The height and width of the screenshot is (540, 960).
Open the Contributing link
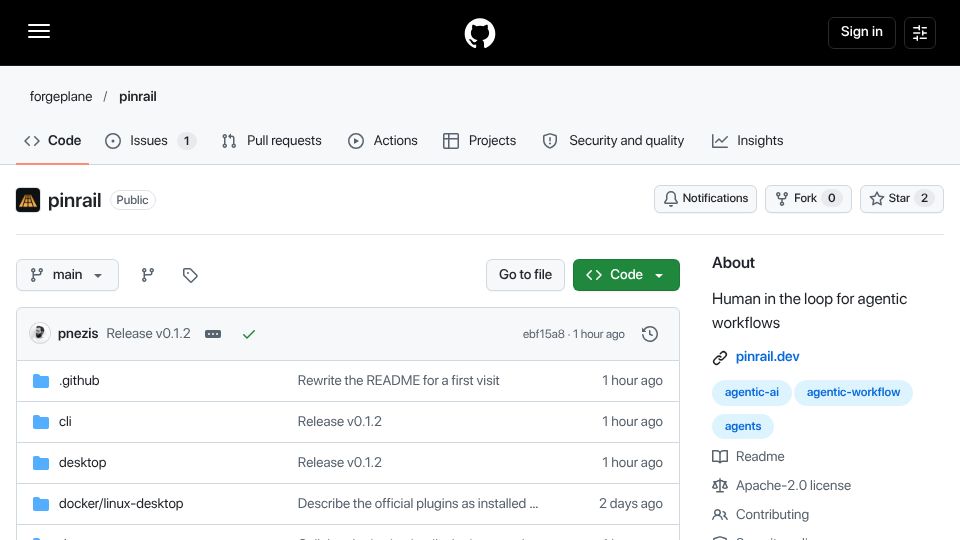(x=772, y=515)
